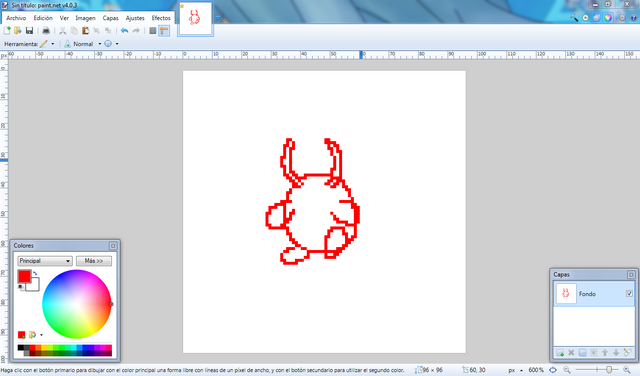Screen dimensions: 640x376
Task: Click the Más >> button in Colores
Action: (94, 261)
